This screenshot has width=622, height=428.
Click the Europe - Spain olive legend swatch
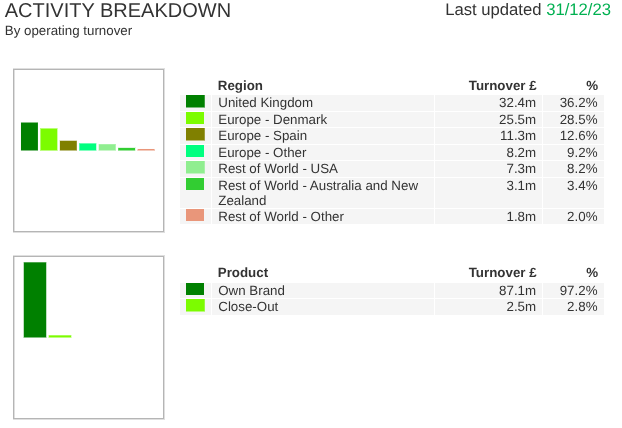195,134
